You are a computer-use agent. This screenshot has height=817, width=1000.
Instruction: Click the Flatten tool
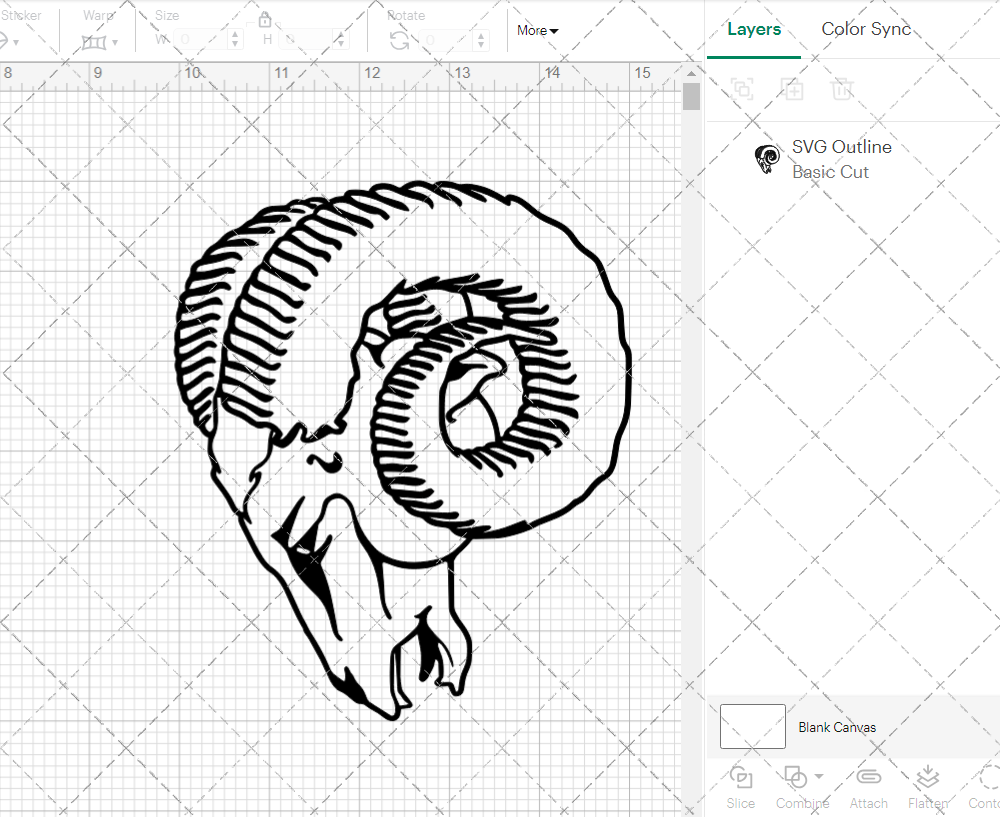(928, 788)
